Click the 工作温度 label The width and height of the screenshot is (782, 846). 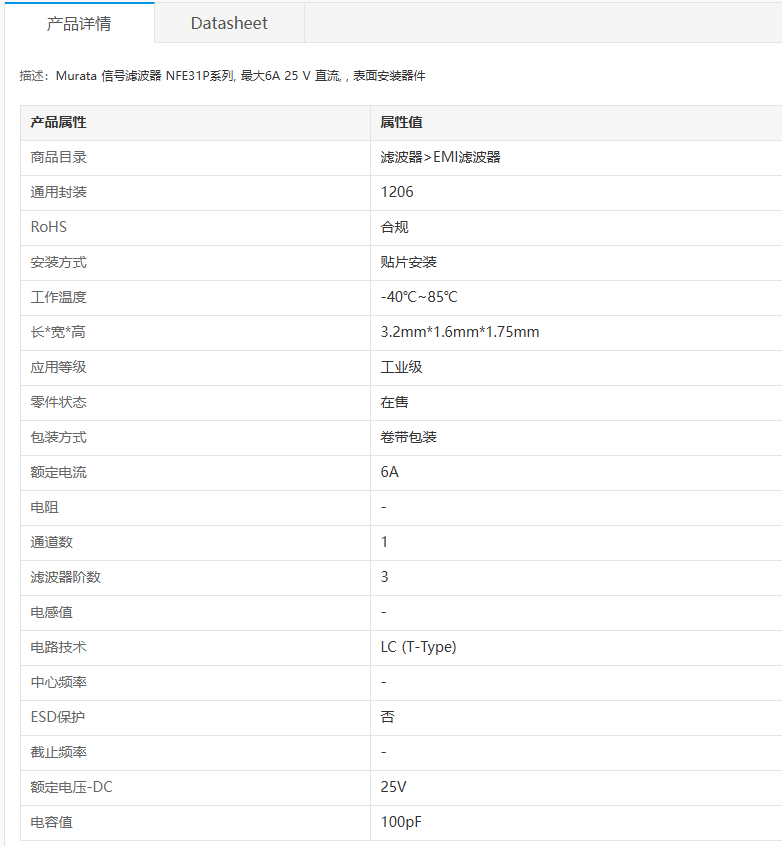point(58,297)
